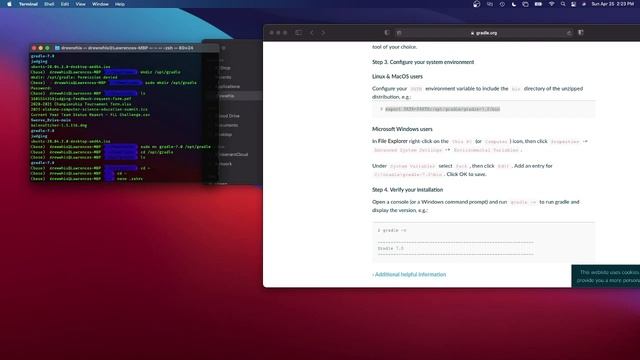Select Desktop in the Finder sidebar

pyautogui.click(x=226, y=134)
